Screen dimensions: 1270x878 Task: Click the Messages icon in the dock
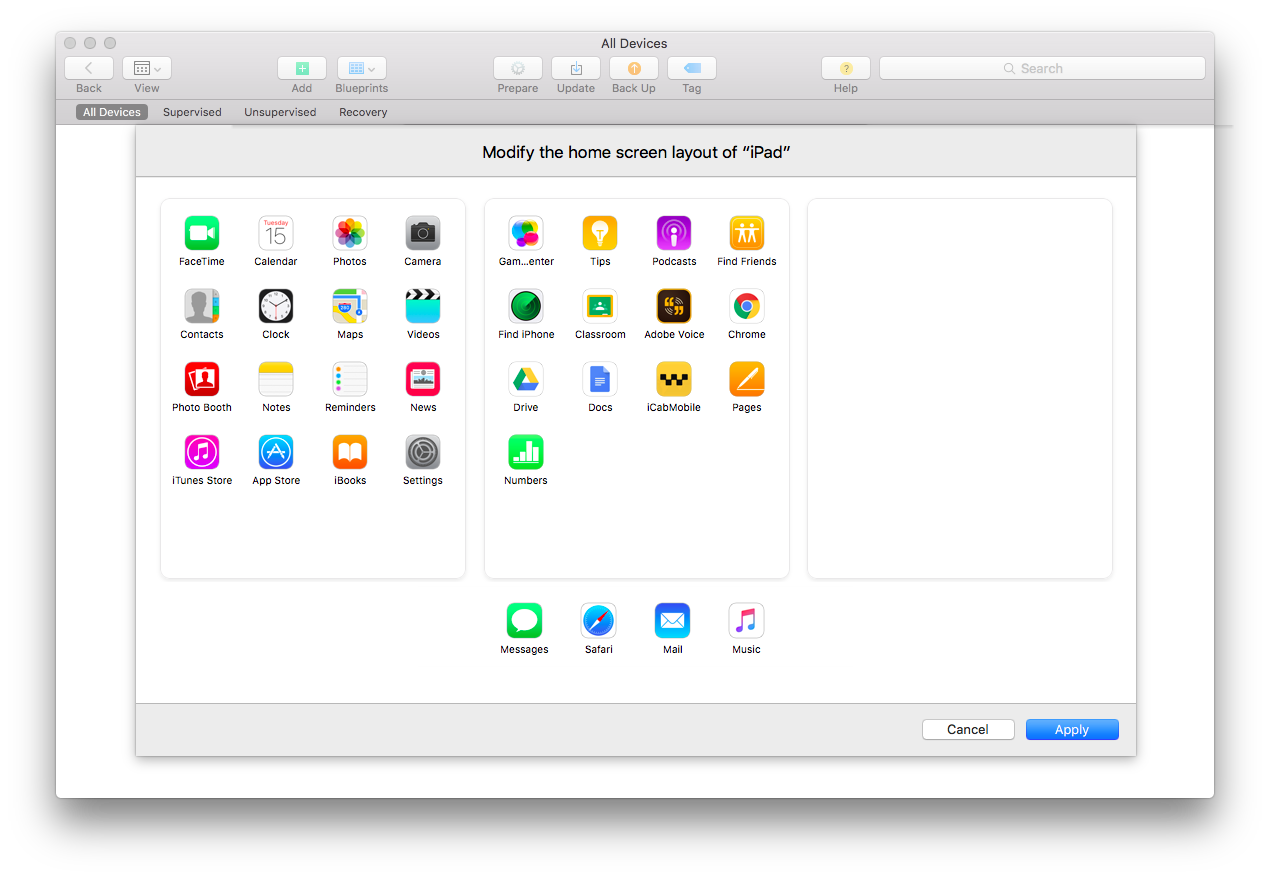(524, 621)
